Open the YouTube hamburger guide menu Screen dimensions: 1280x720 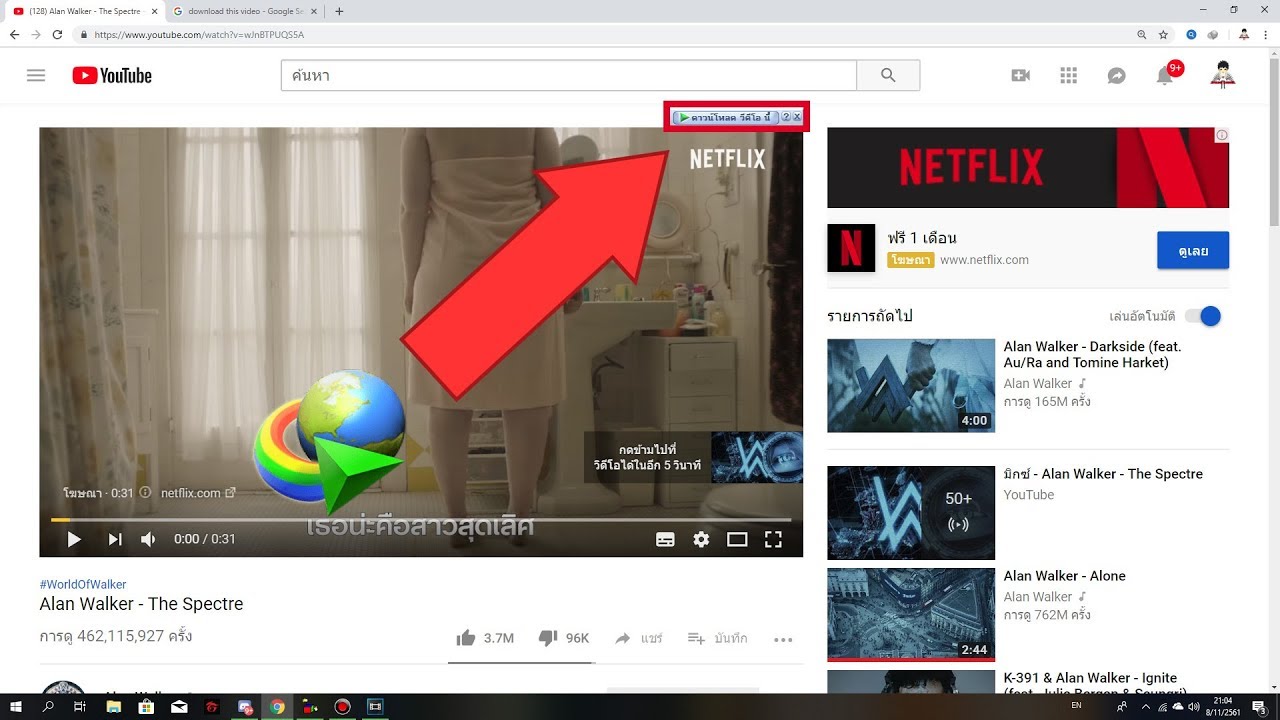(36, 75)
